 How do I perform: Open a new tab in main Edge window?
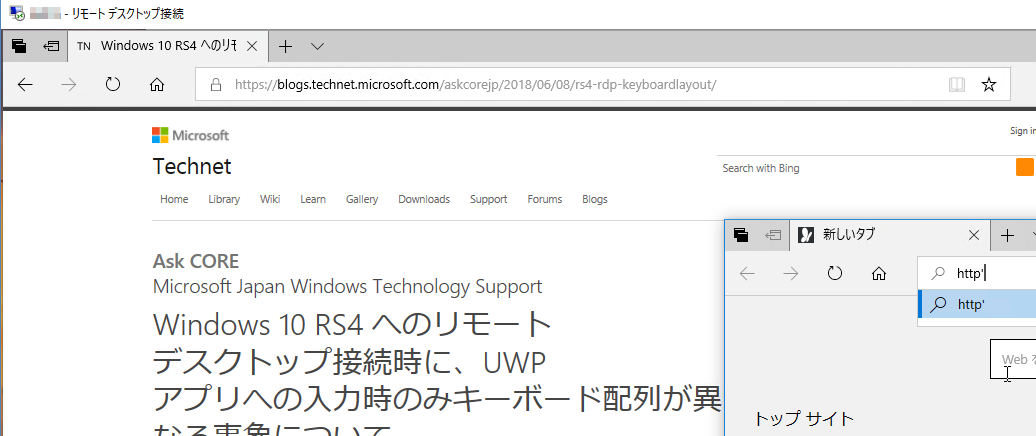click(x=285, y=46)
